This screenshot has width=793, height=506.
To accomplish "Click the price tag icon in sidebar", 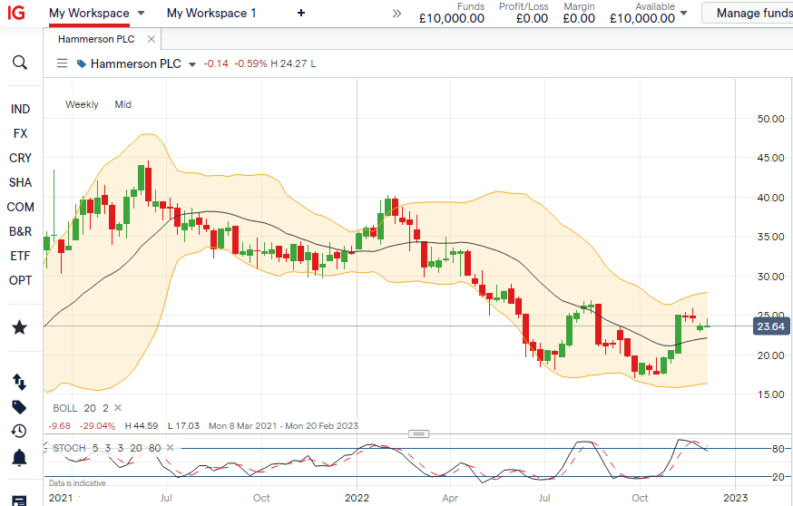I will coord(19,407).
